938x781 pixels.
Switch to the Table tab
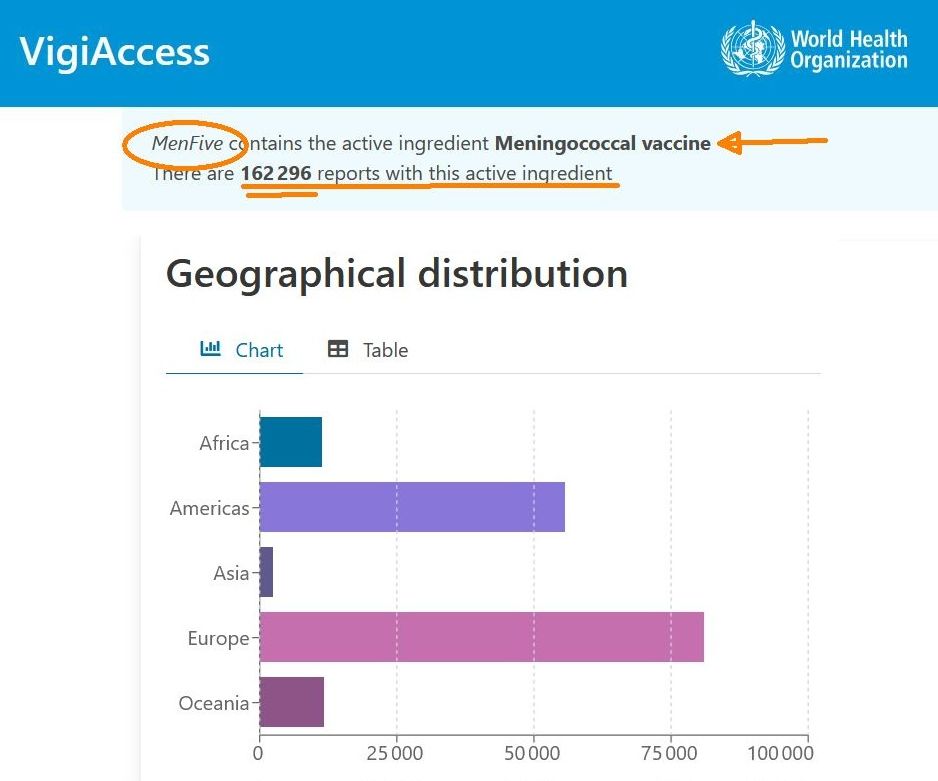(367, 350)
